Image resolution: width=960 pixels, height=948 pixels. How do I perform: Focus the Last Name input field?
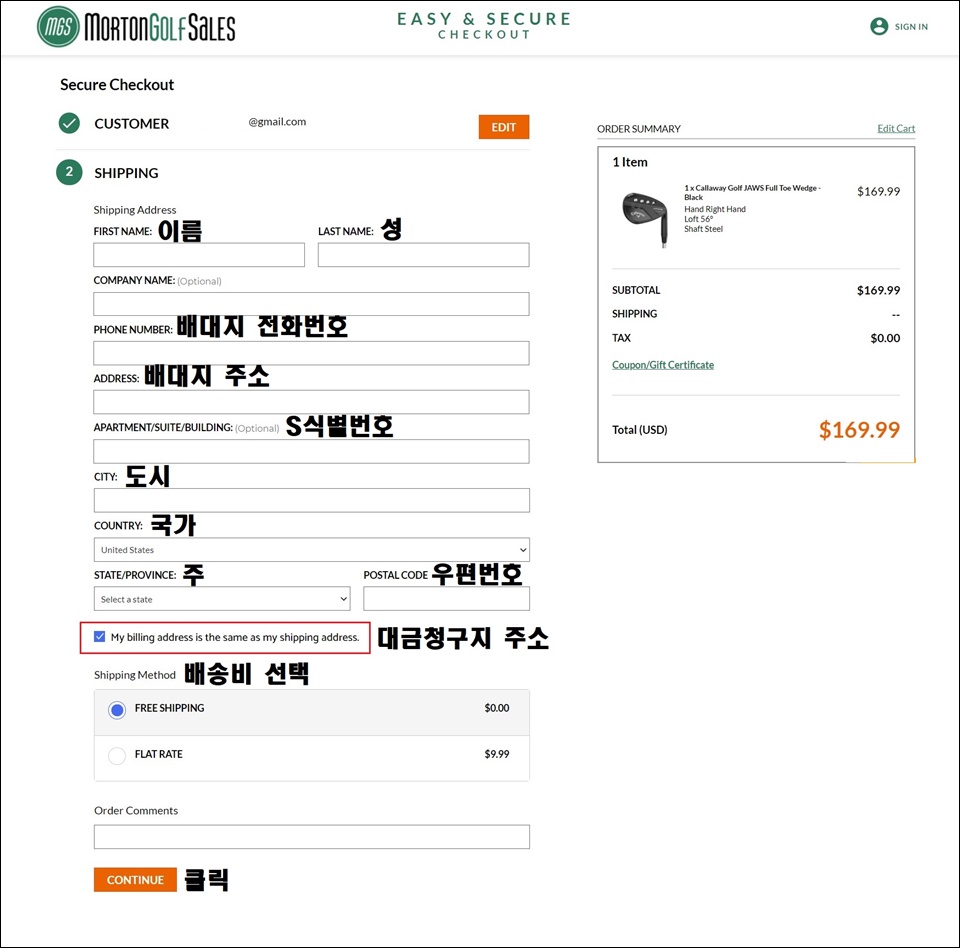[424, 255]
